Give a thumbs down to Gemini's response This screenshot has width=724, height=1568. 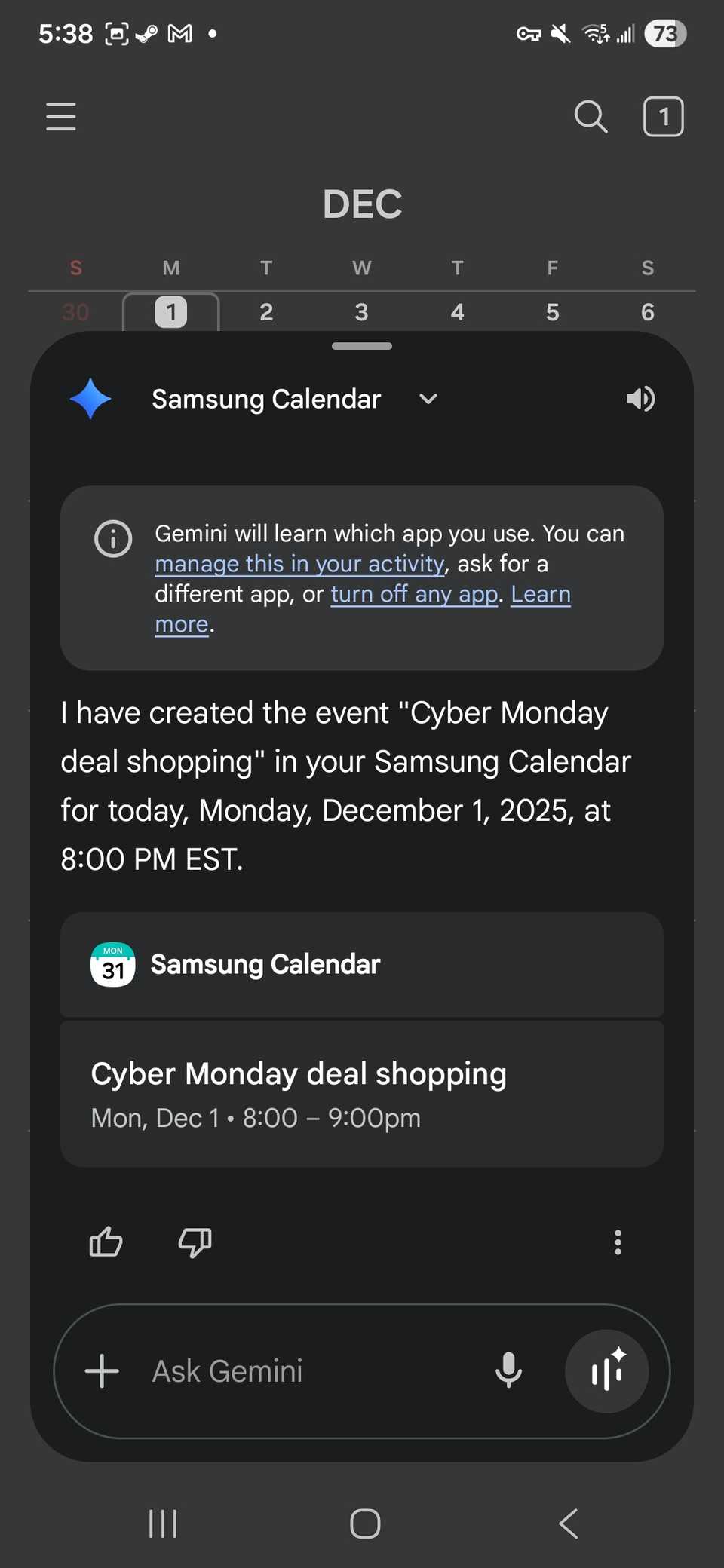195,1242
